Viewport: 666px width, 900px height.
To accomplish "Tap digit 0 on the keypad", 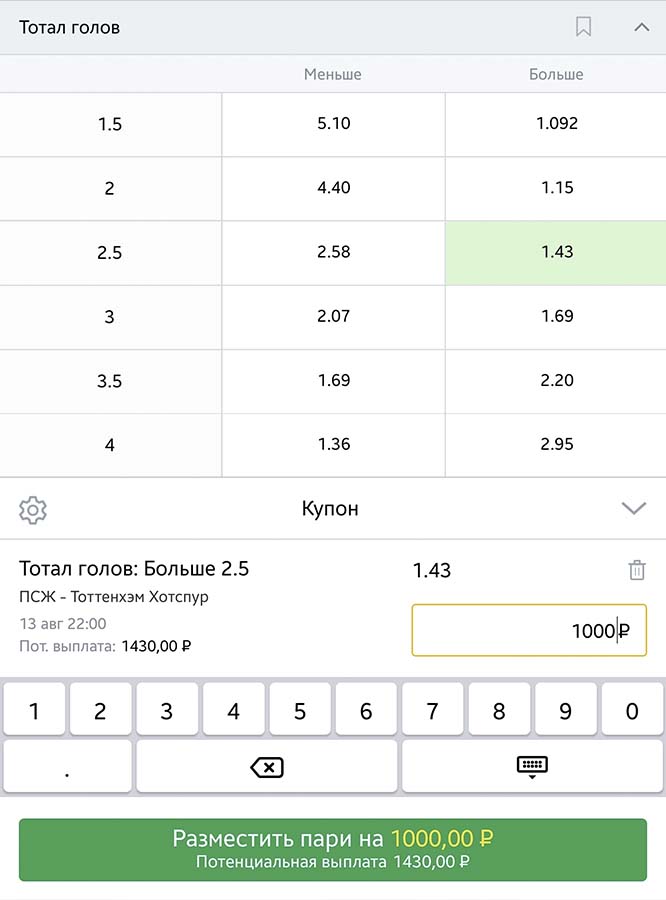I will pos(632,709).
